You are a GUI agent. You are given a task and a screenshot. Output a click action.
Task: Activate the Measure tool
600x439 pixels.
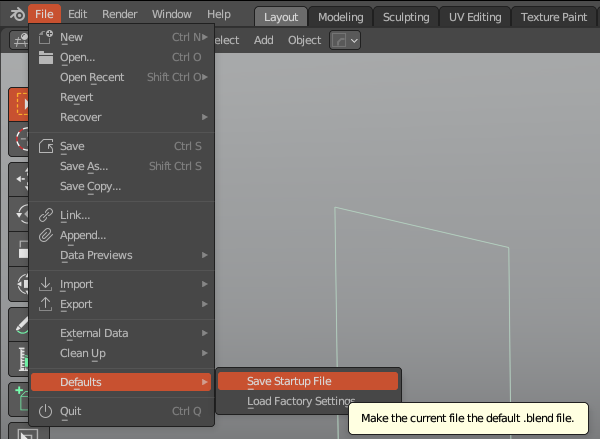click(x=19, y=359)
